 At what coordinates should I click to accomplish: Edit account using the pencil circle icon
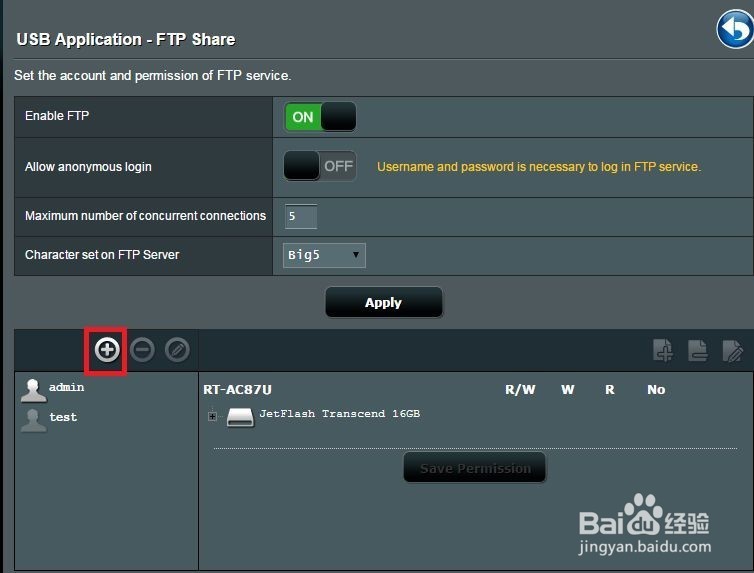(177, 349)
